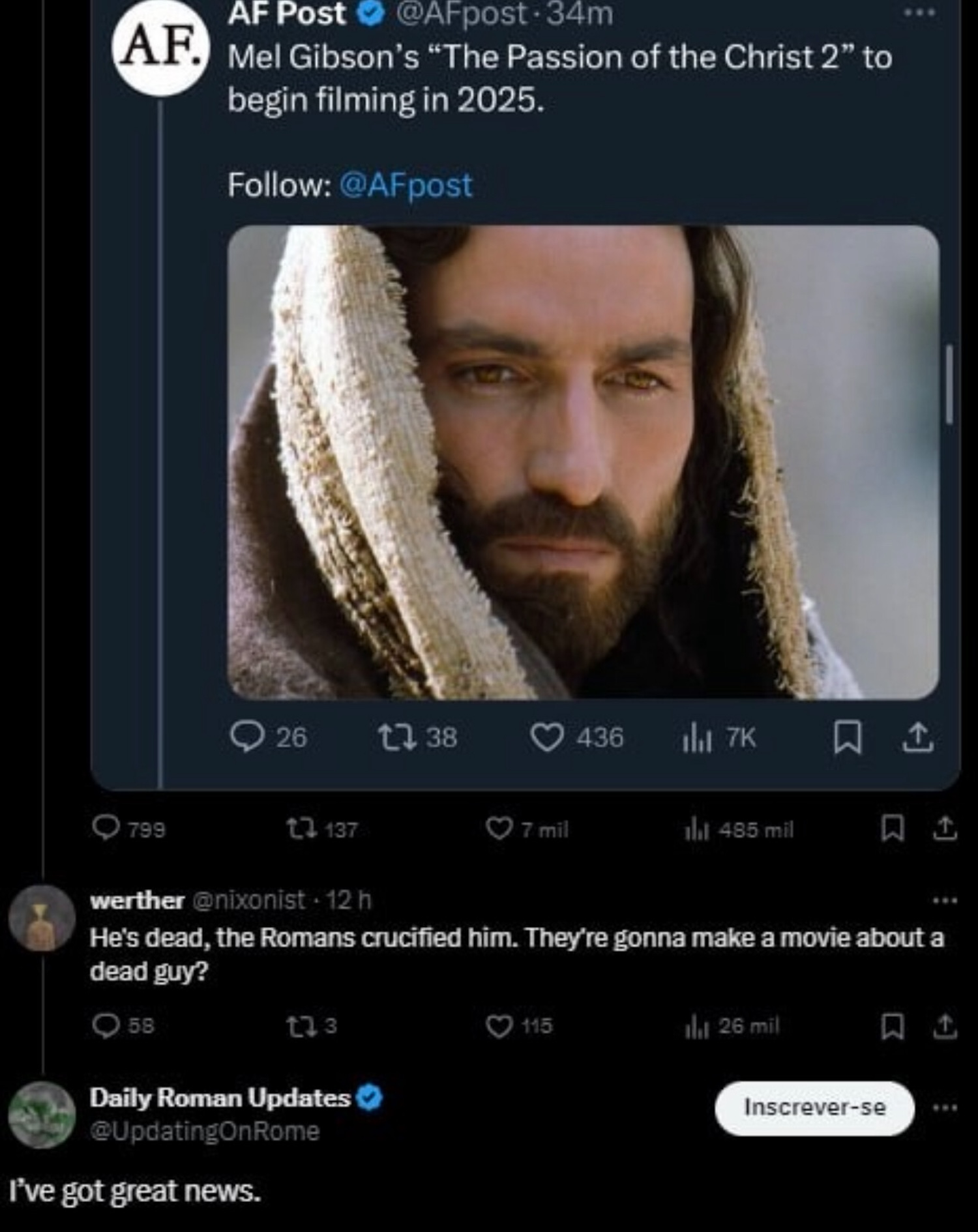The image size is (978, 1232).
Task: Open more options for werther reply
Action: 945,901
